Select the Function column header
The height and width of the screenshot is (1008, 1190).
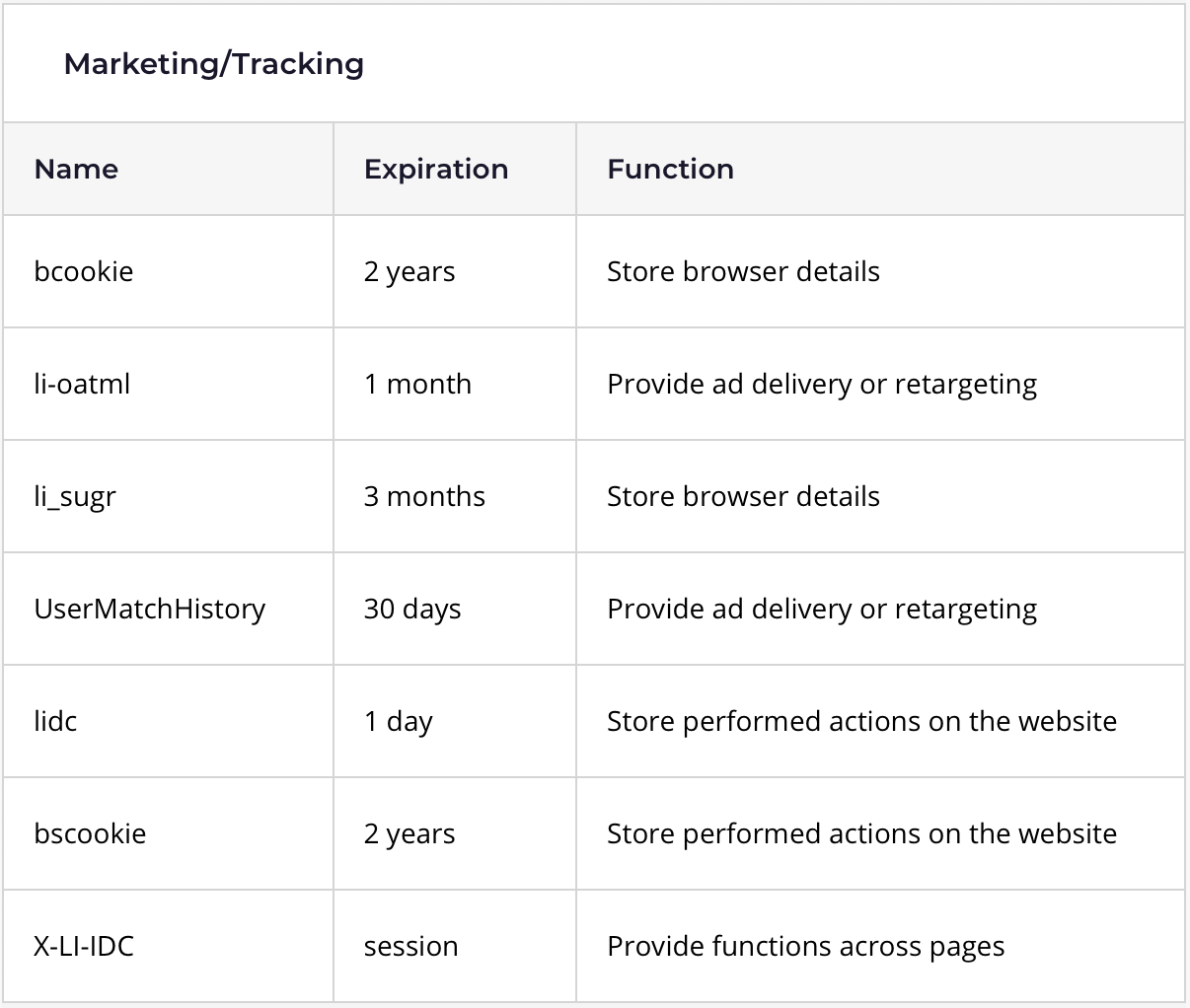(670, 169)
